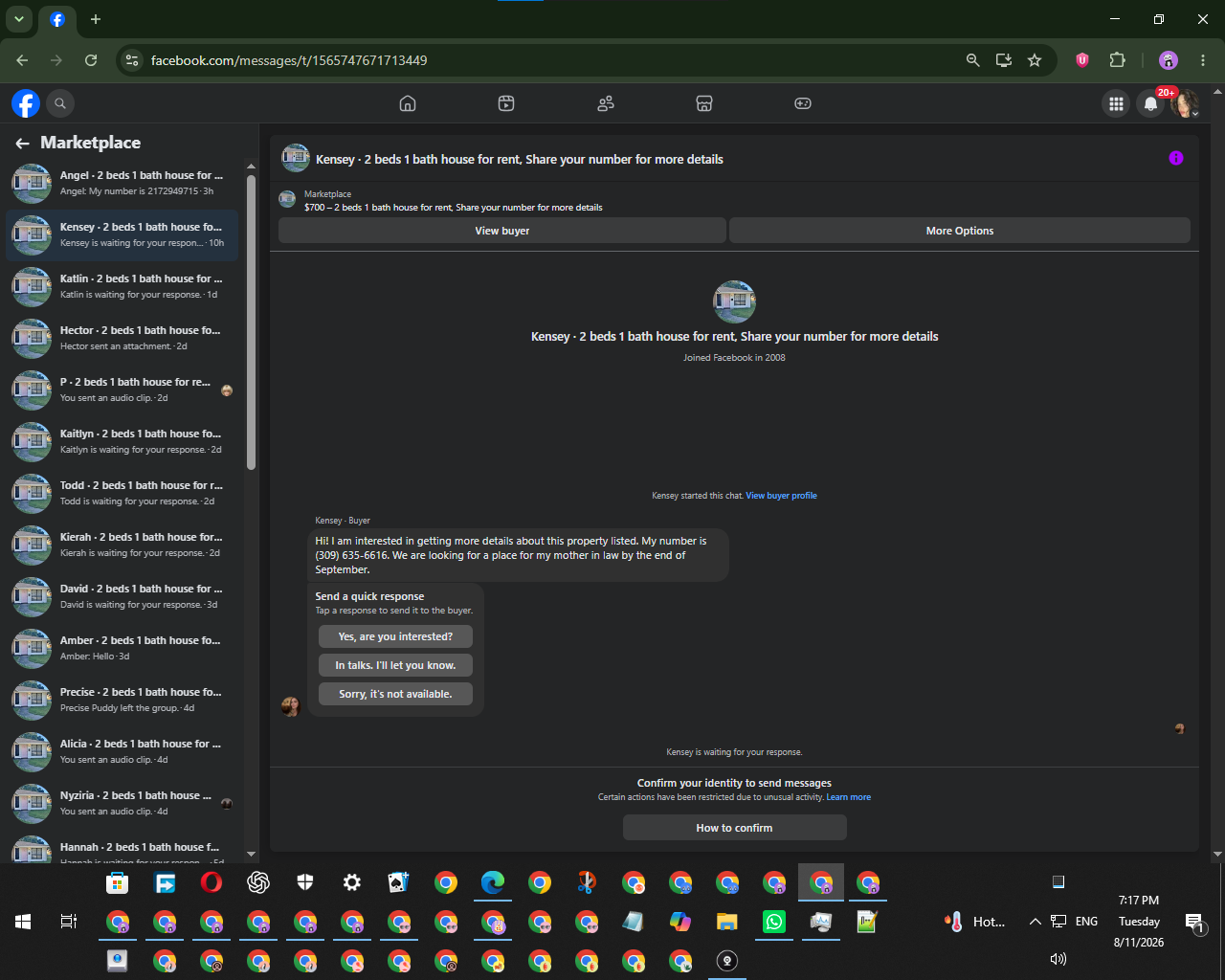Viewport: 1225px width, 980px height.
Task: Select Precise's conversation row
Action: pos(122,700)
